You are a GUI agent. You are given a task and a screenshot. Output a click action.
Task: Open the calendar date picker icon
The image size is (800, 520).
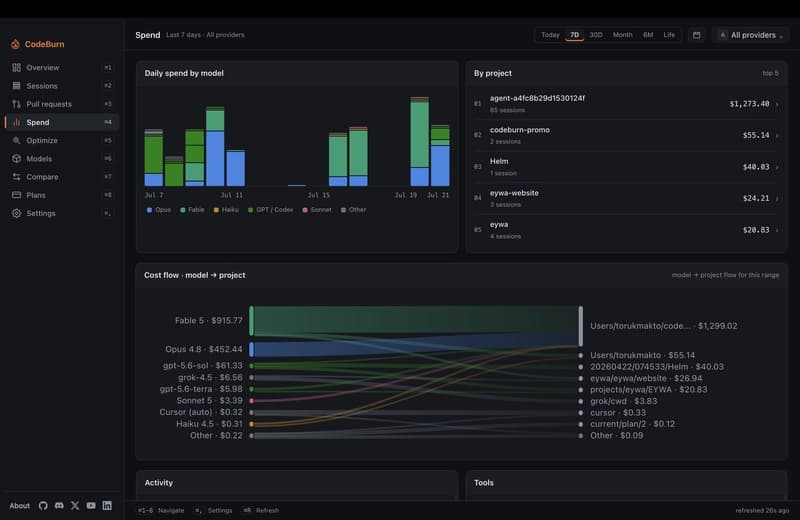click(x=696, y=35)
